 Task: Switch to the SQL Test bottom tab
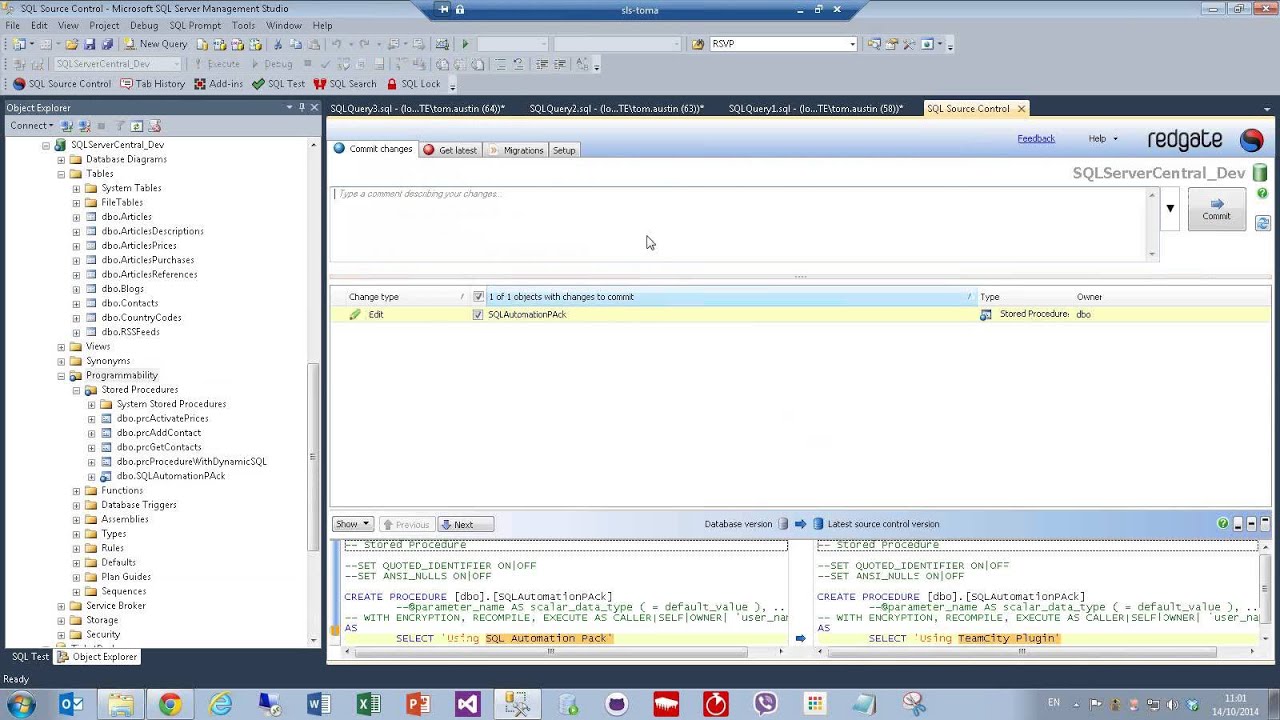(29, 657)
